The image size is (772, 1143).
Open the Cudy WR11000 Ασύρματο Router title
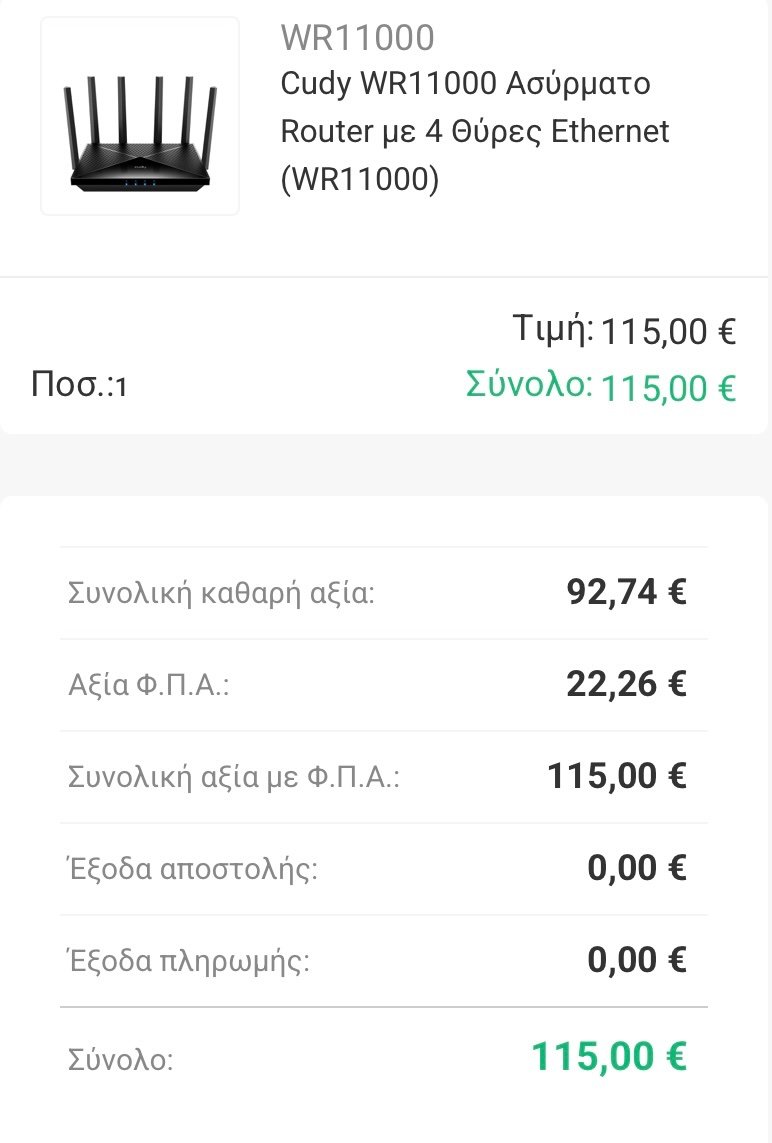tap(475, 131)
